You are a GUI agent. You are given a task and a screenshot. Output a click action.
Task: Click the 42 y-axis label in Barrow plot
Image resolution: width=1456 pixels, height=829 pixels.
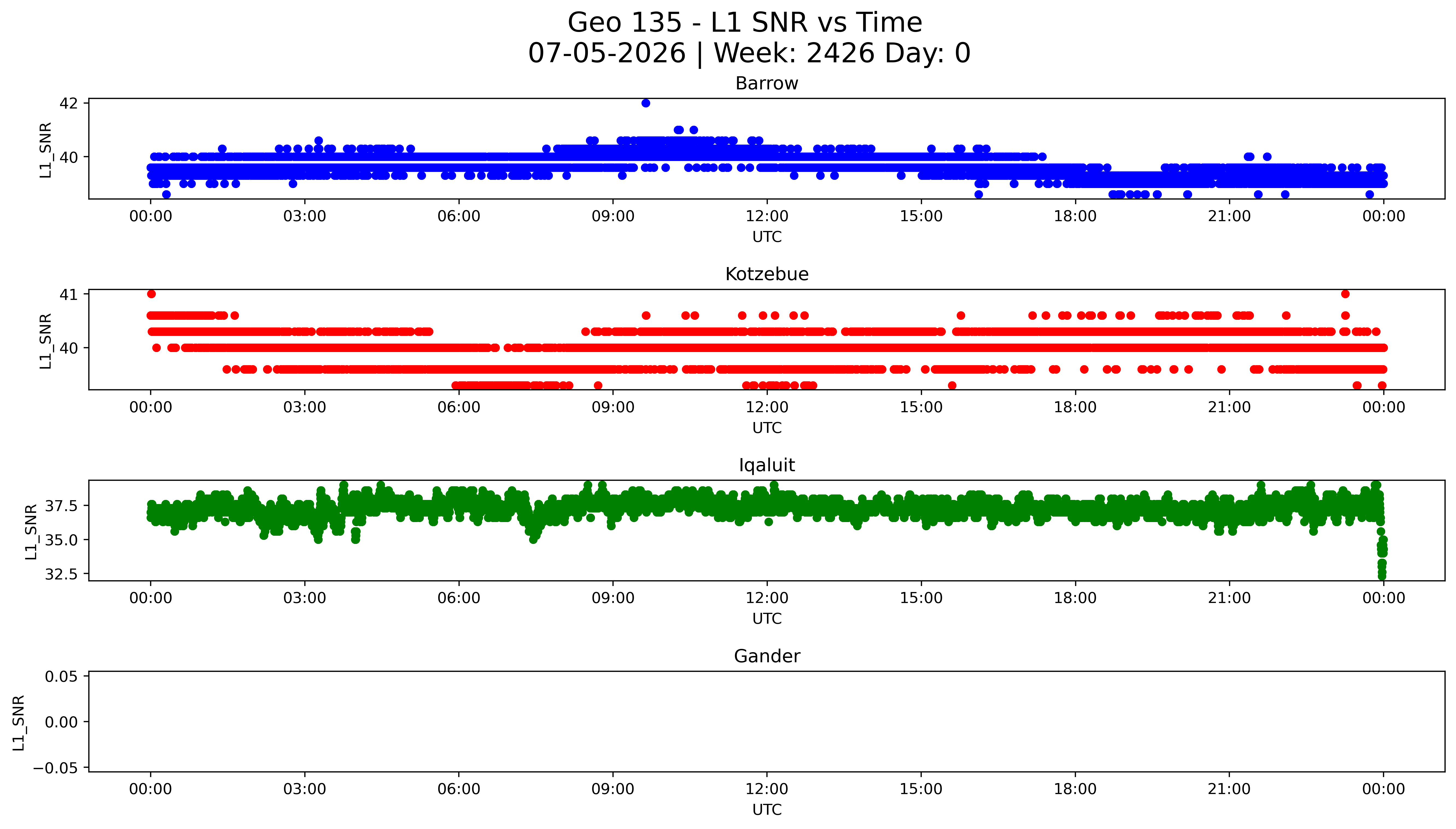click(x=68, y=104)
